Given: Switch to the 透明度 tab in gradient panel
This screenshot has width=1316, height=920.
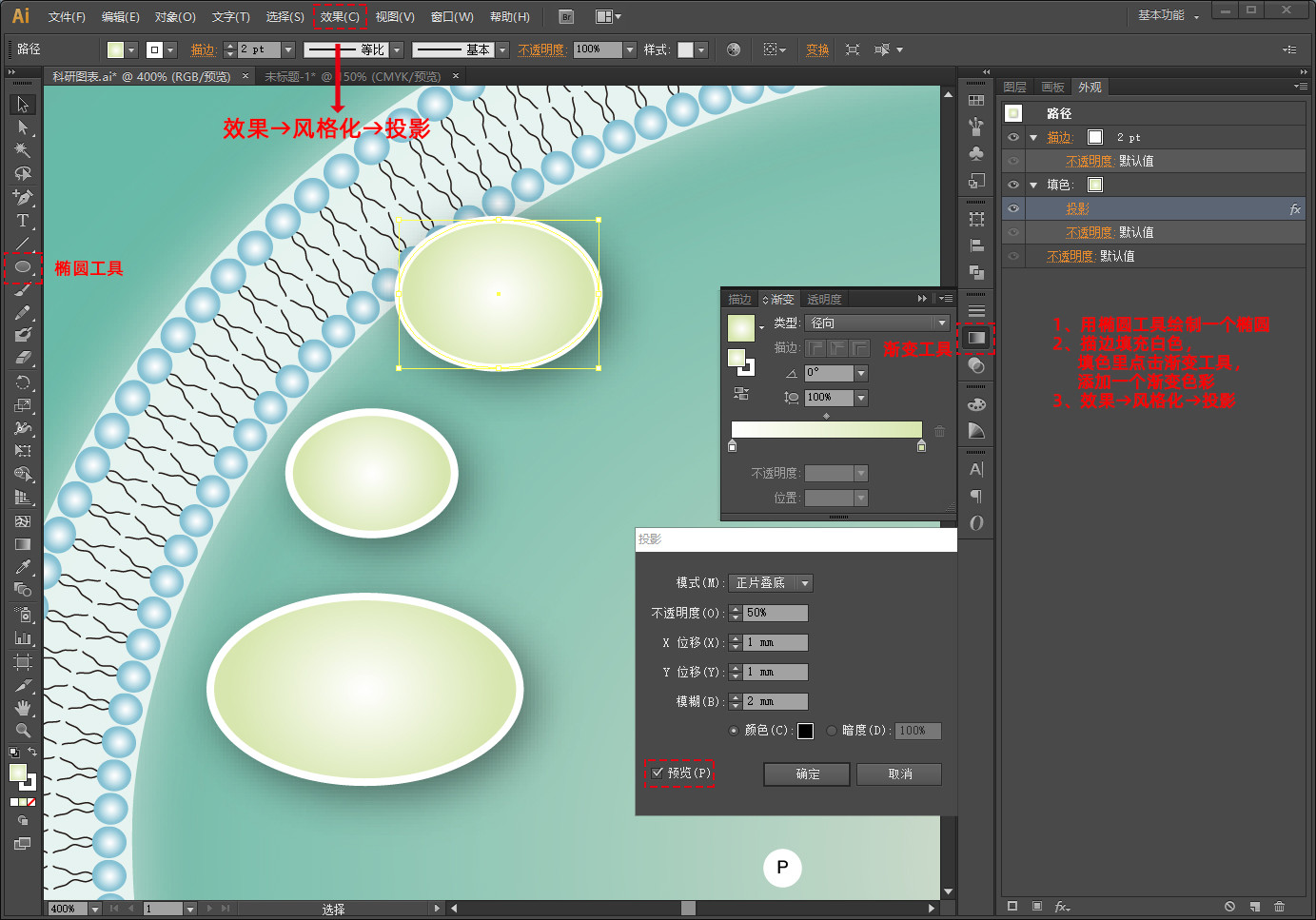Looking at the screenshot, I should pos(824,300).
